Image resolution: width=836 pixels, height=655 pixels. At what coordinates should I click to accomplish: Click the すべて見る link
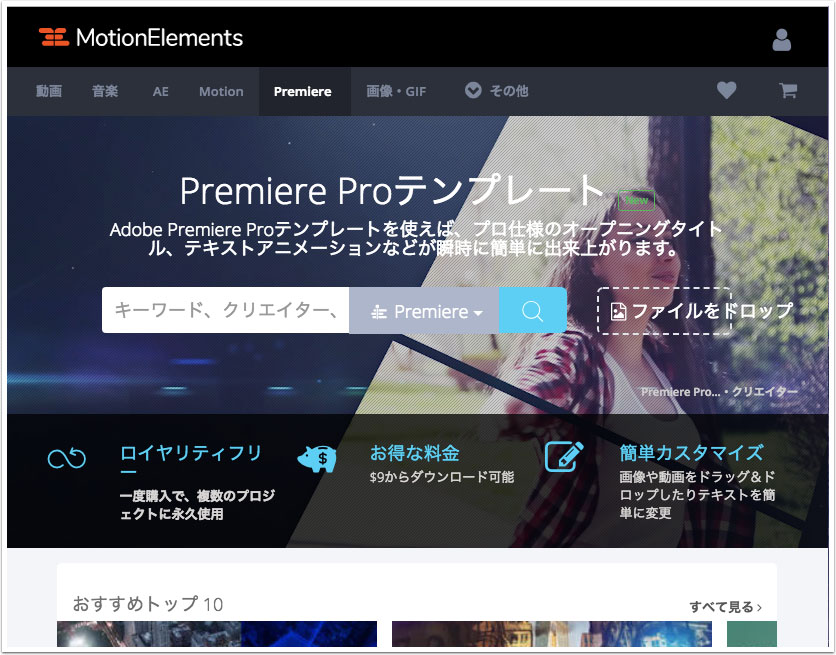[x=725, y=607]
